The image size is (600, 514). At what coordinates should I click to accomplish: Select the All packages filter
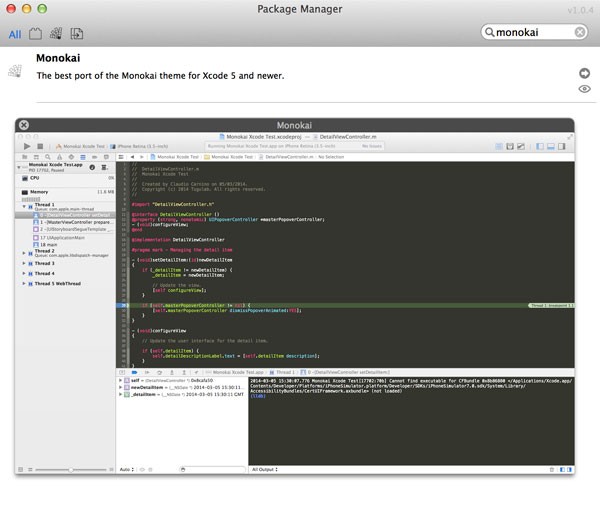point(15,34)
